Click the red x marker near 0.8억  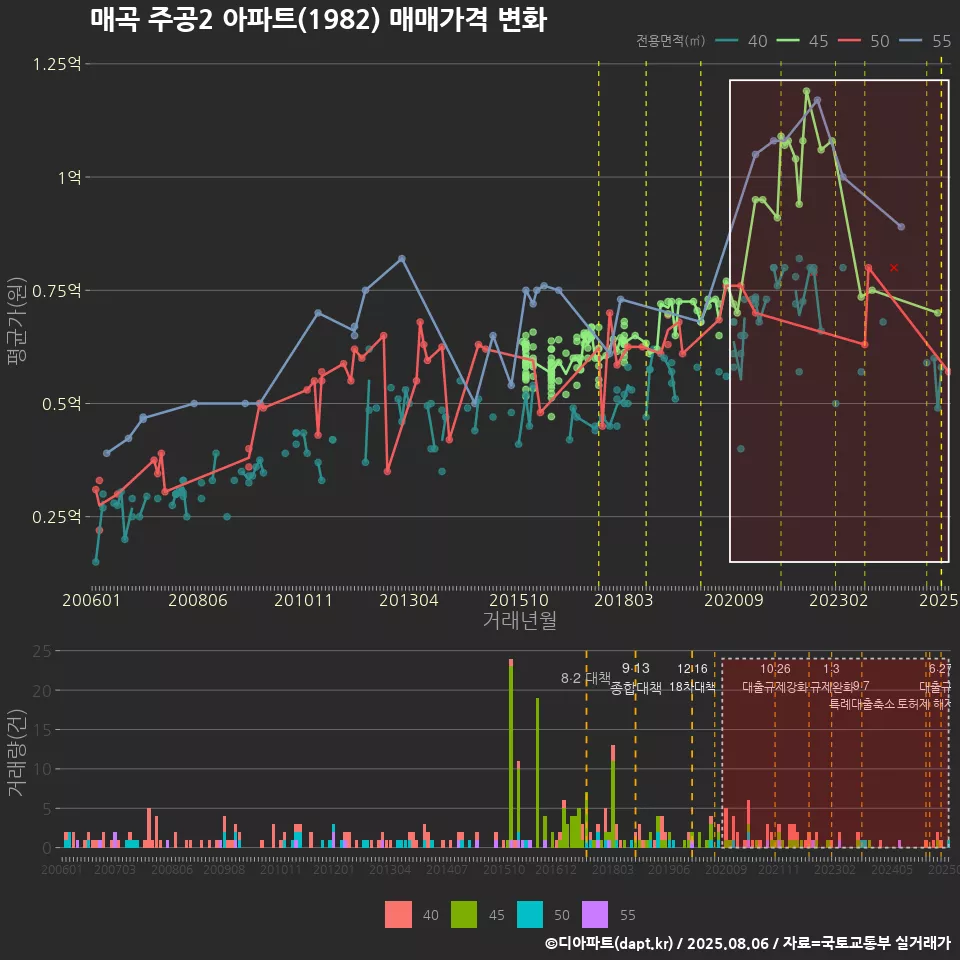[894, 268]
